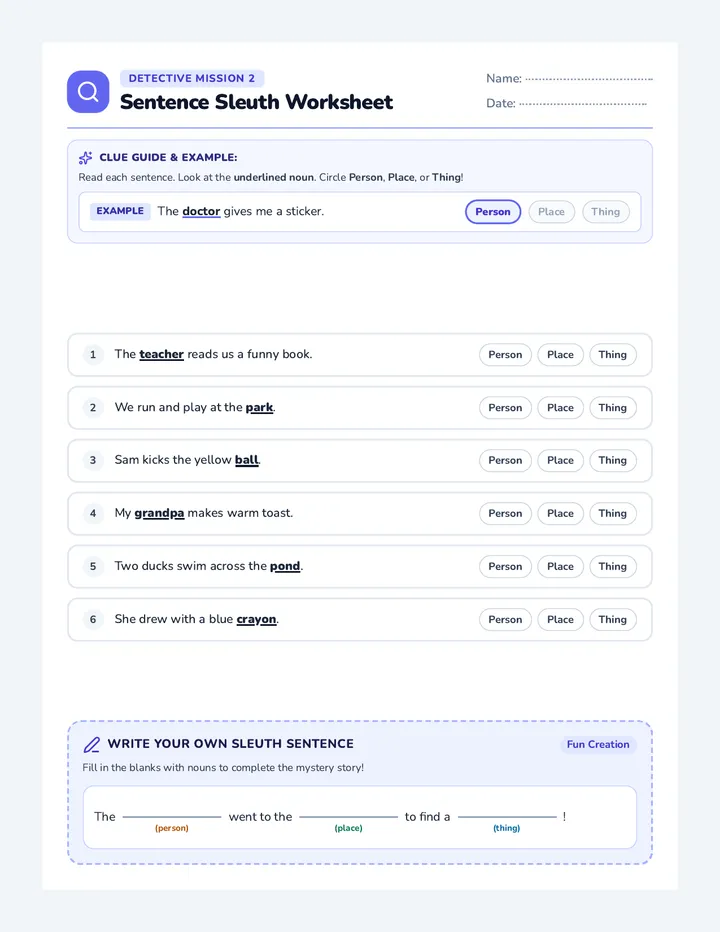Click the Date dotted line field

(583, 103)
